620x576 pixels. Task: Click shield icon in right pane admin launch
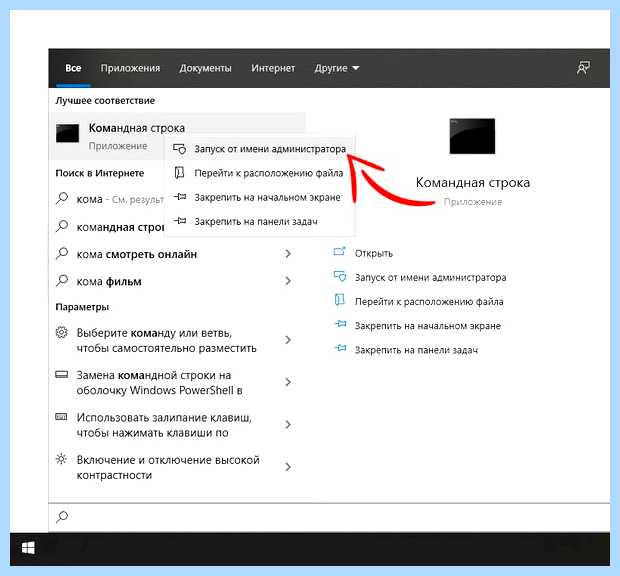(x=340, y=276)
